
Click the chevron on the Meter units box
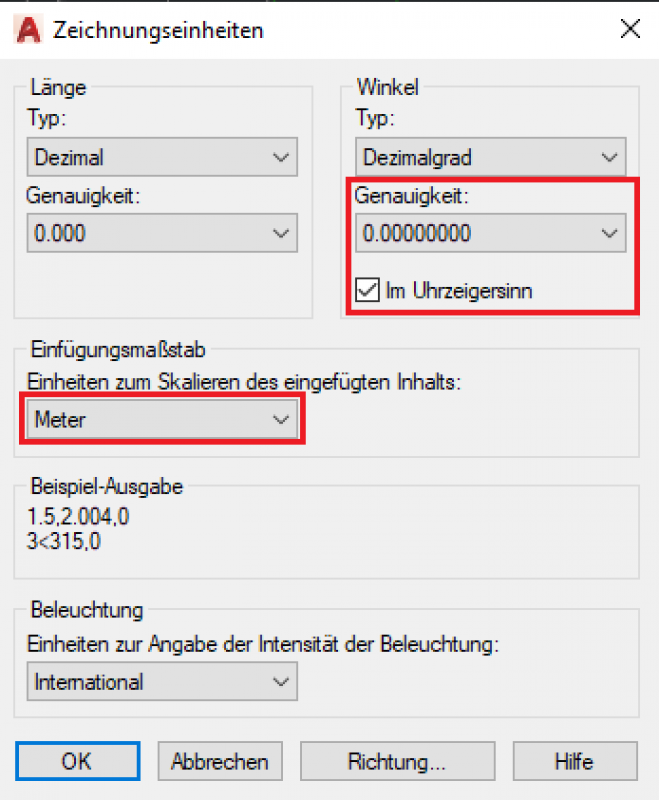pyautogui.click(x=280, y=420)
